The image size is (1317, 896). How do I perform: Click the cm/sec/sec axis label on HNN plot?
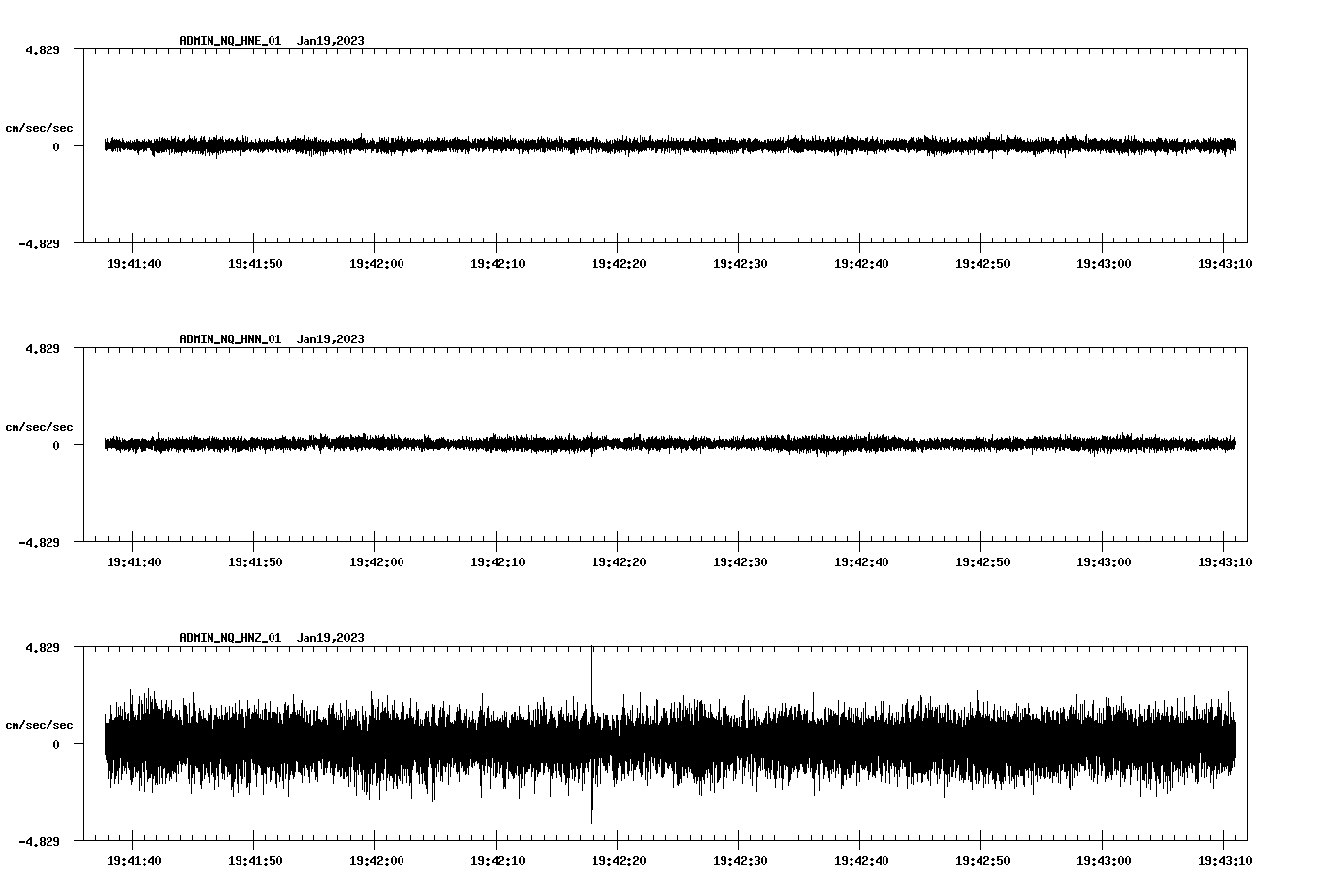click(x=40, y=426)
